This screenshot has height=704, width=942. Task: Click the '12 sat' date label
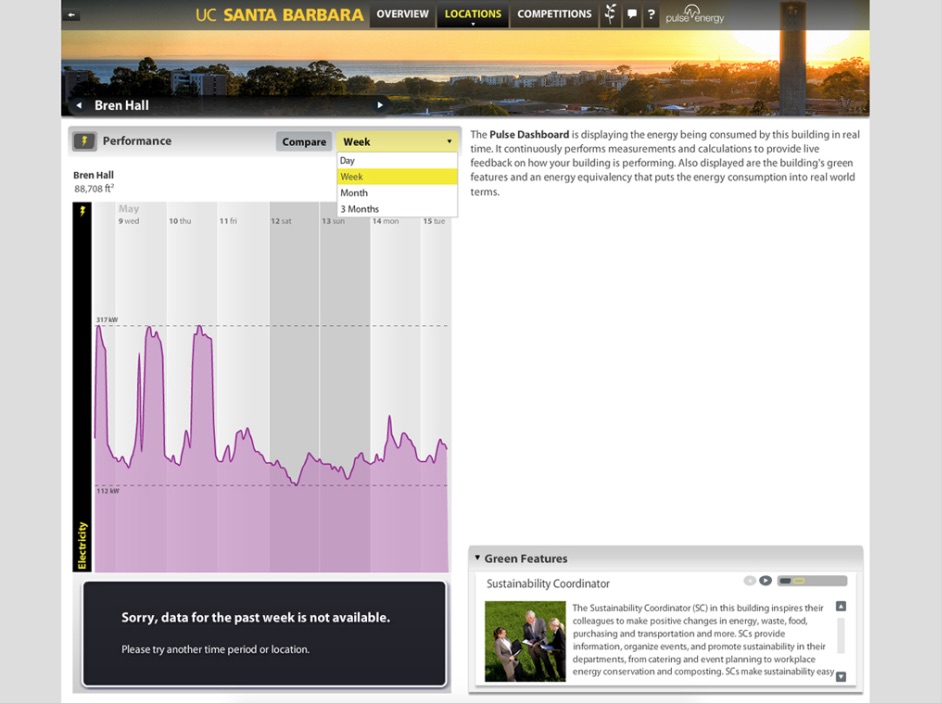[x=281, y=221]
